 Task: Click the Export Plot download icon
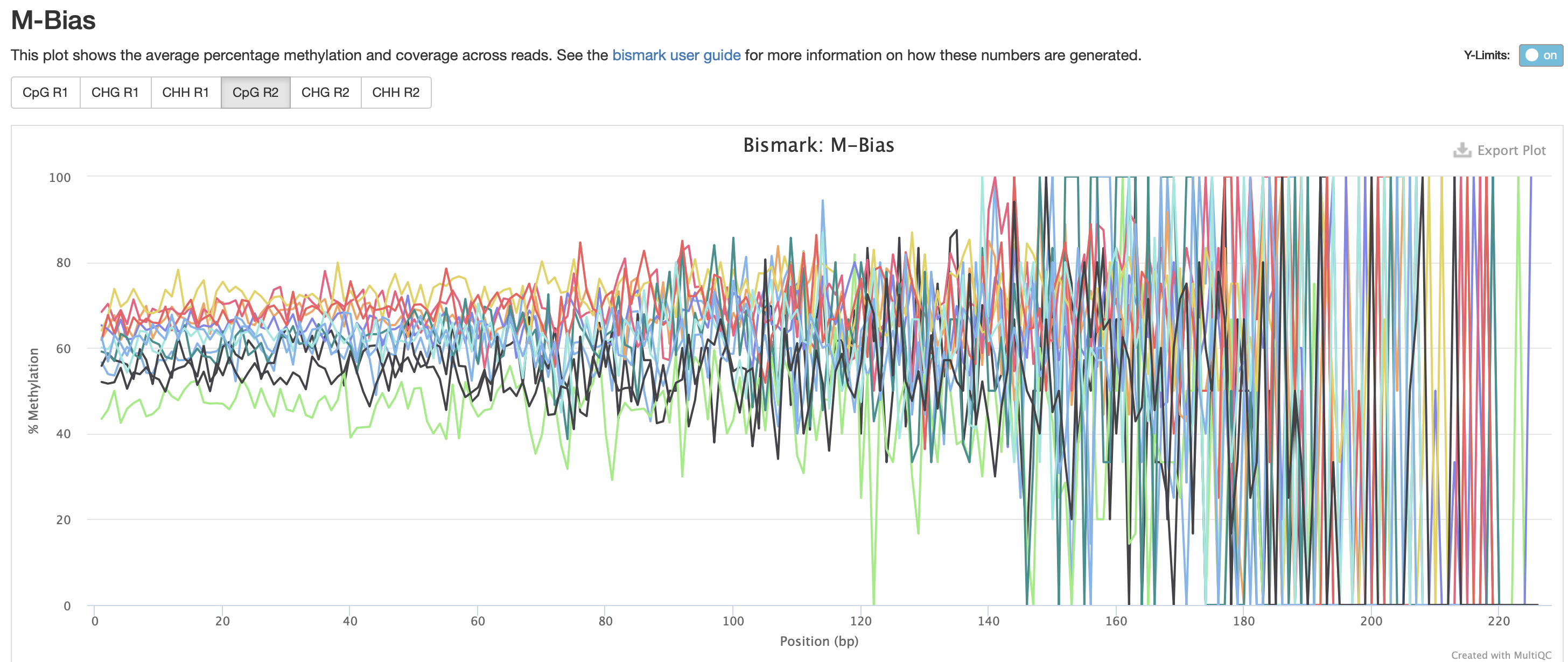pos(1462,150)
